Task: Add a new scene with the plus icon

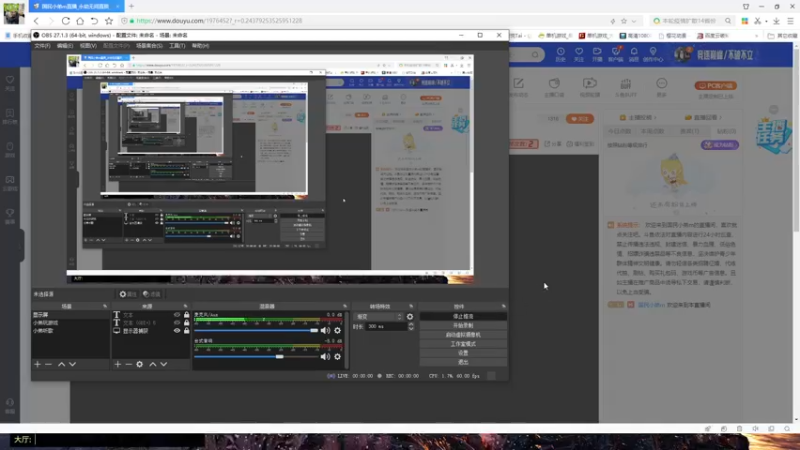Action: tap(37, 364)
